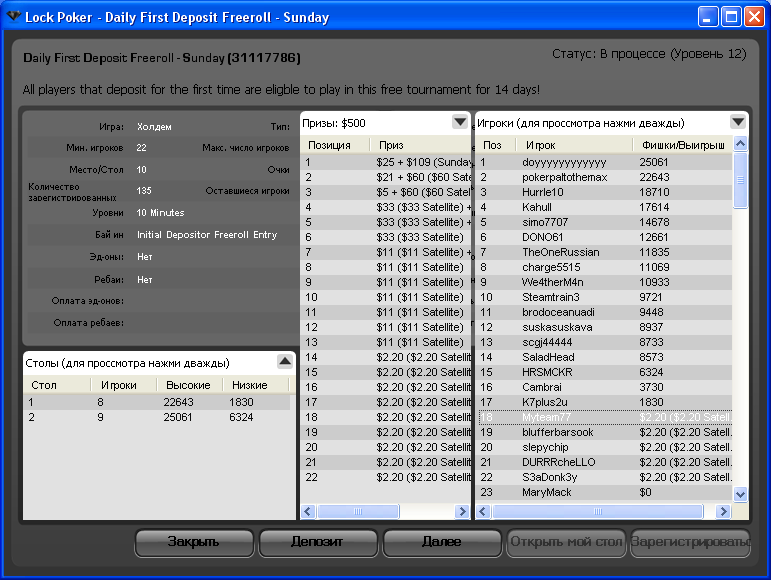The width and height of the screenshot is (771, 580).
Task: Select player DONO61
Action: pyautogui.click(x=605, y=237)
